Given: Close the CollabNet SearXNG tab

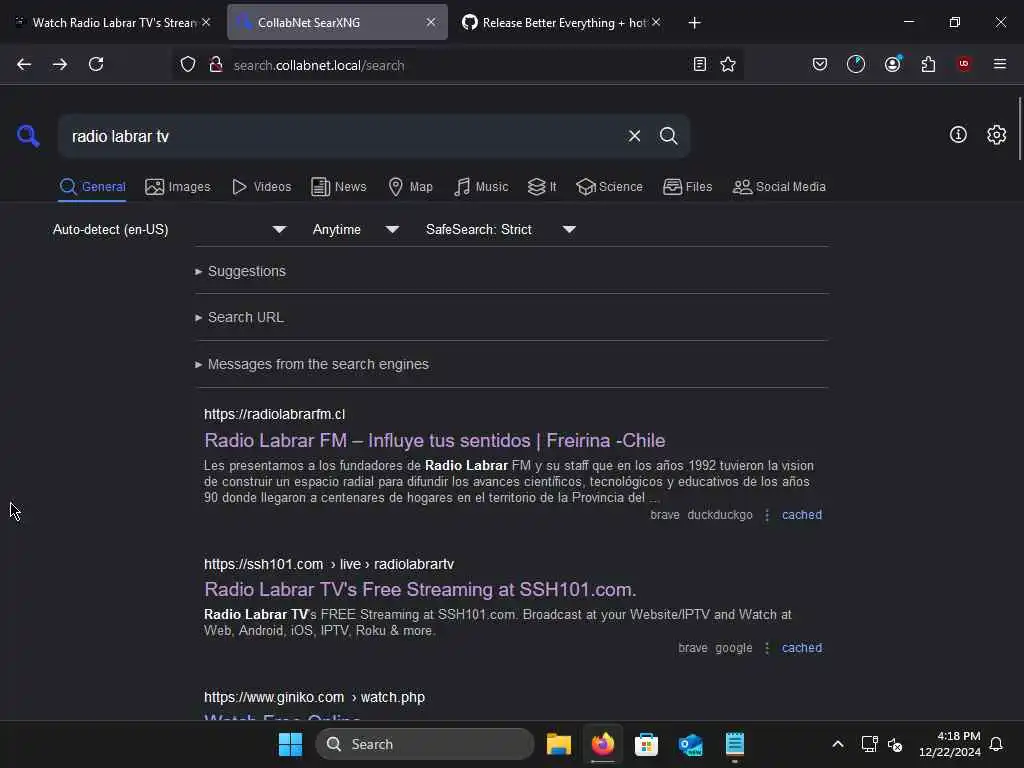Looking at the screenshot, I should (431, 22).
